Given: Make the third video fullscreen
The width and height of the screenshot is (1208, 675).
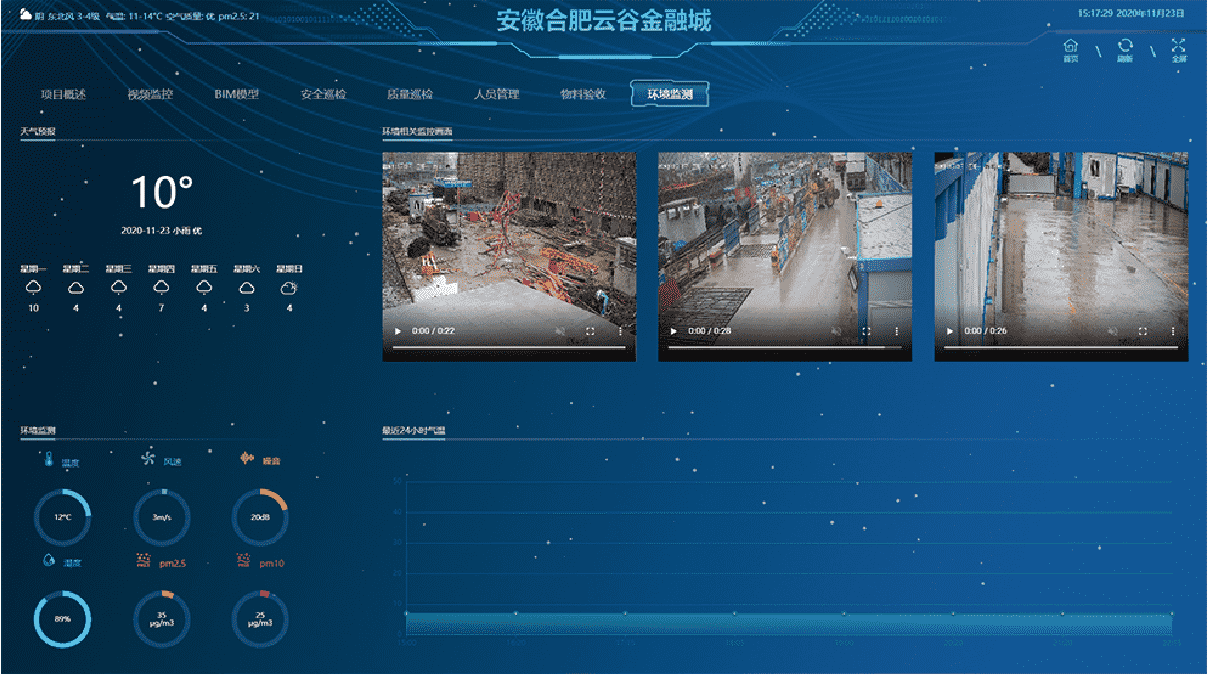Looking at the screenshot, I should pos(1143,331).
